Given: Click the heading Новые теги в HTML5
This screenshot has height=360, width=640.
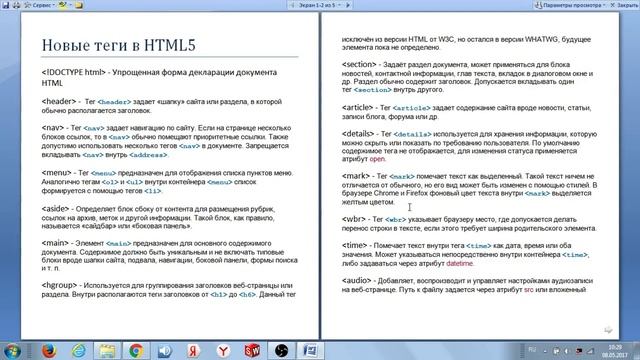Looking at the screenshot, I should tap(119, 45).
